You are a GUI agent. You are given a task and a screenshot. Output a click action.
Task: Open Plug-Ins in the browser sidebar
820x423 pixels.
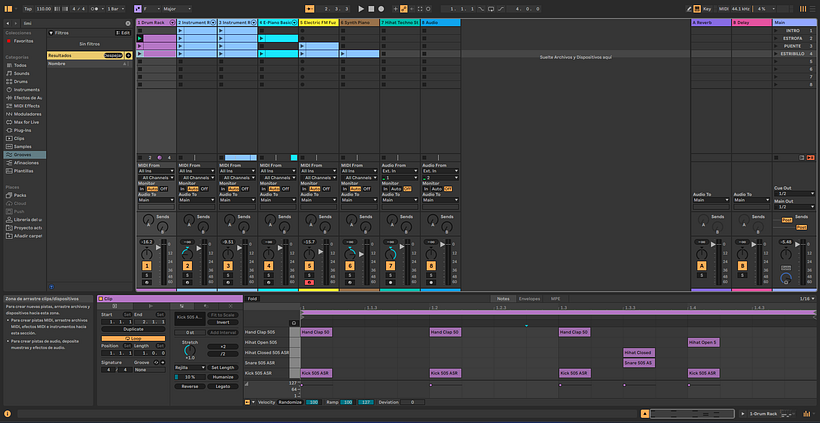[x=22, y=129]
